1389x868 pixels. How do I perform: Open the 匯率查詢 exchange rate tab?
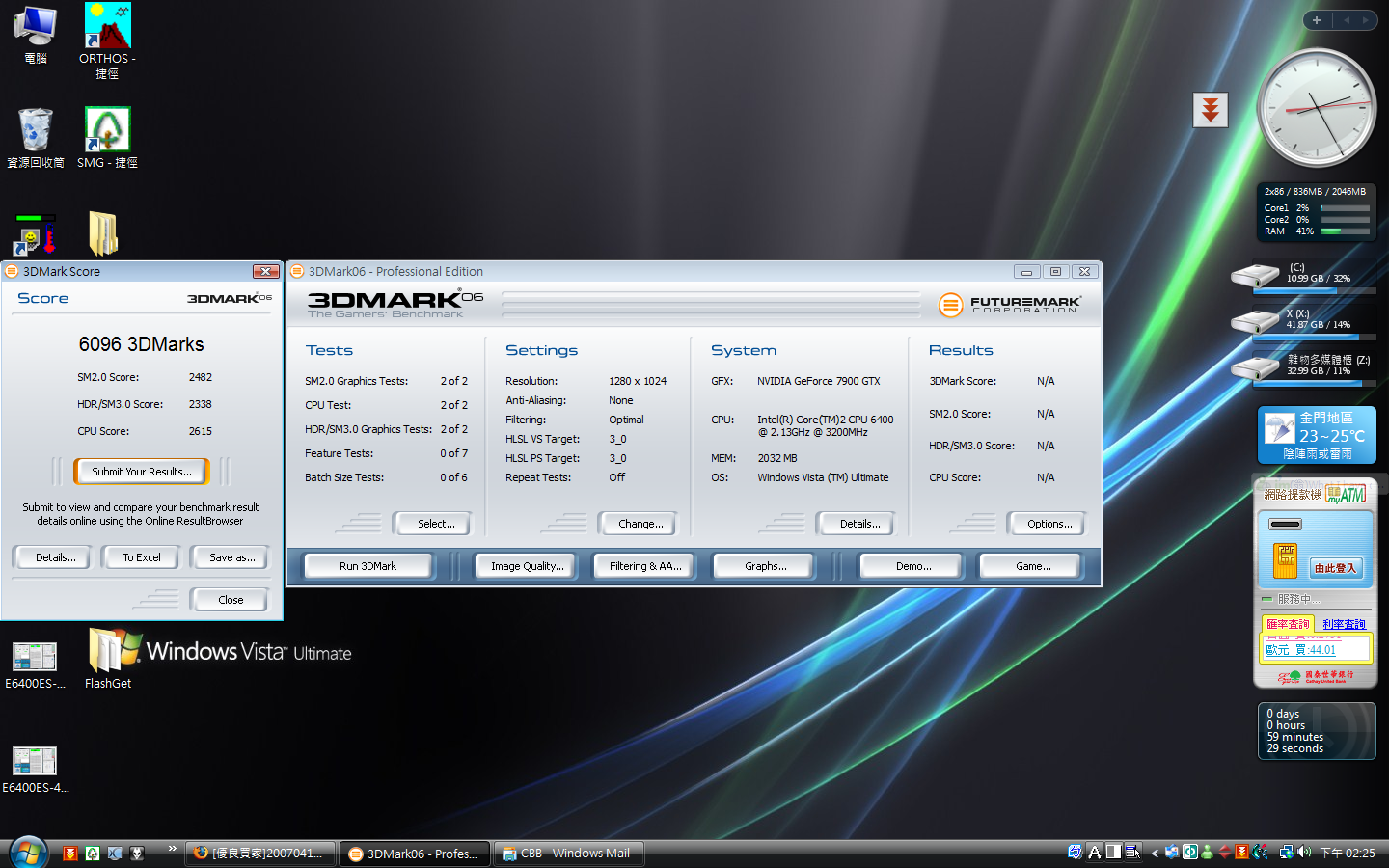(1289, 624)
